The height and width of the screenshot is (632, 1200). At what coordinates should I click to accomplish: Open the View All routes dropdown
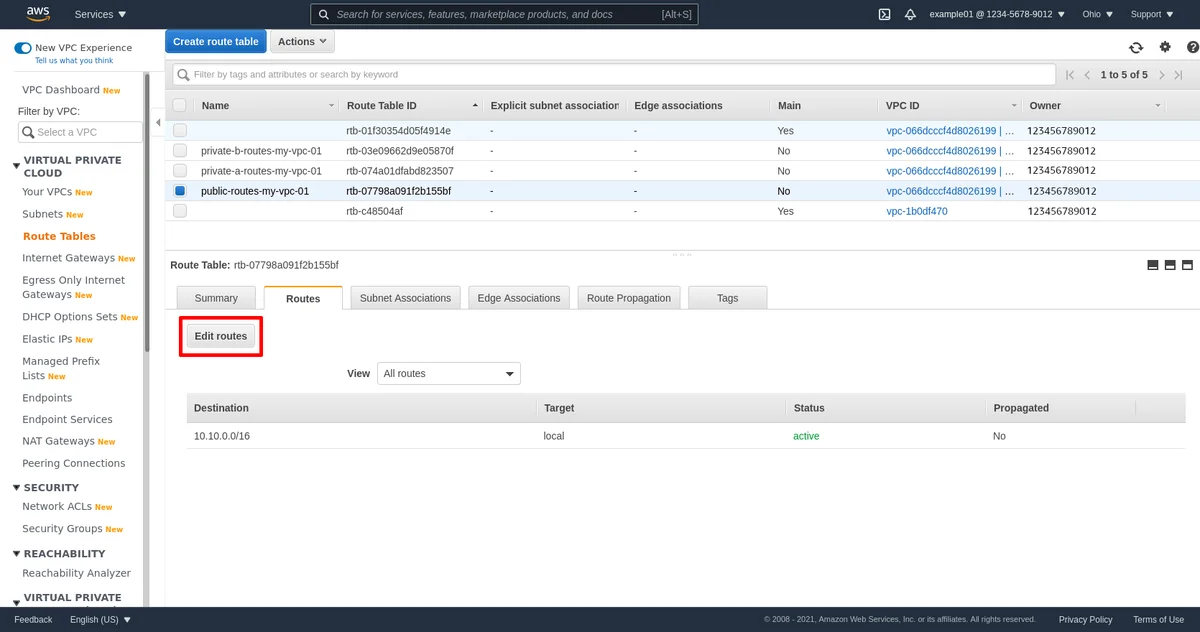(x=448, y=374)
